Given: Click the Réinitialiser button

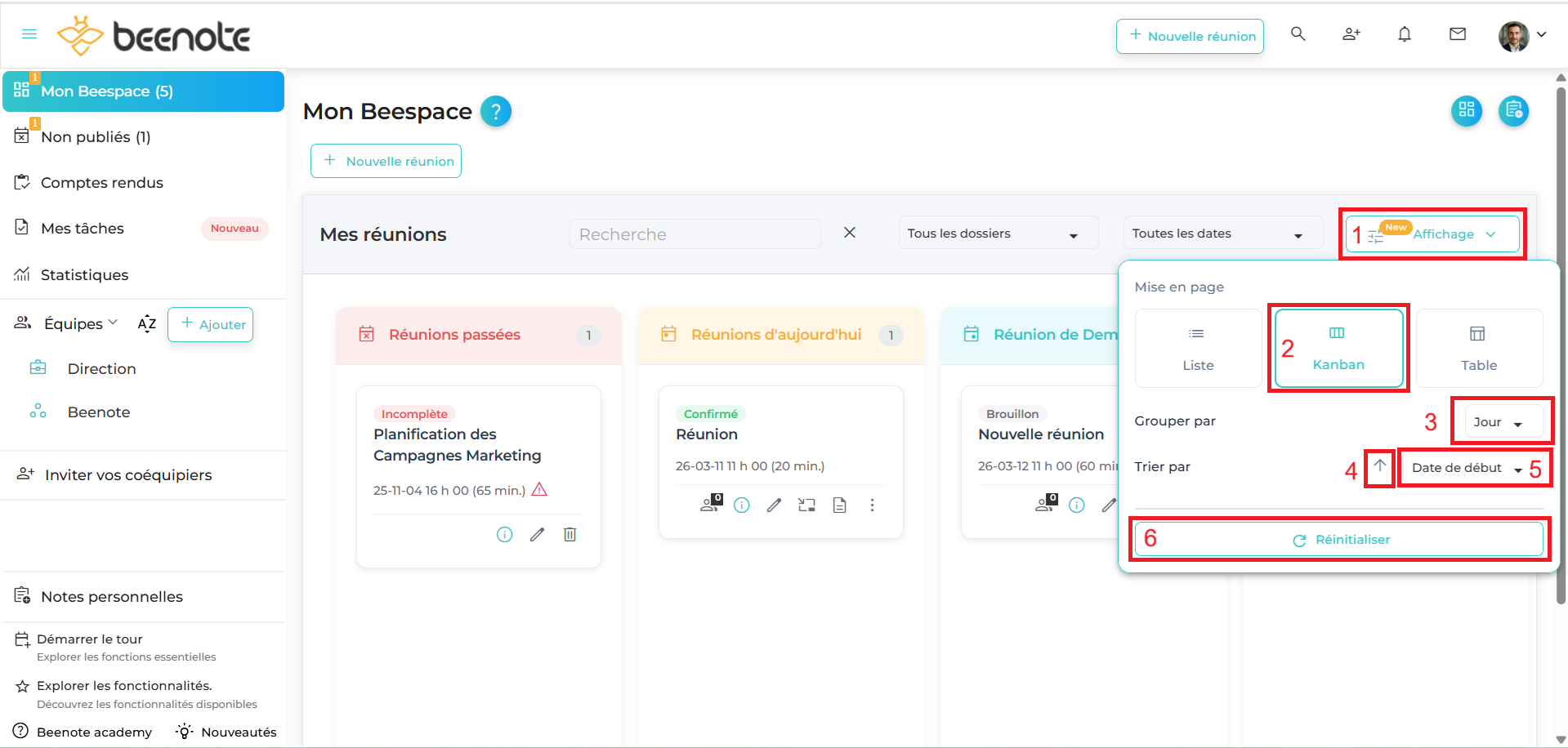Looking at the screenshot, I should tap(1340, 540).
